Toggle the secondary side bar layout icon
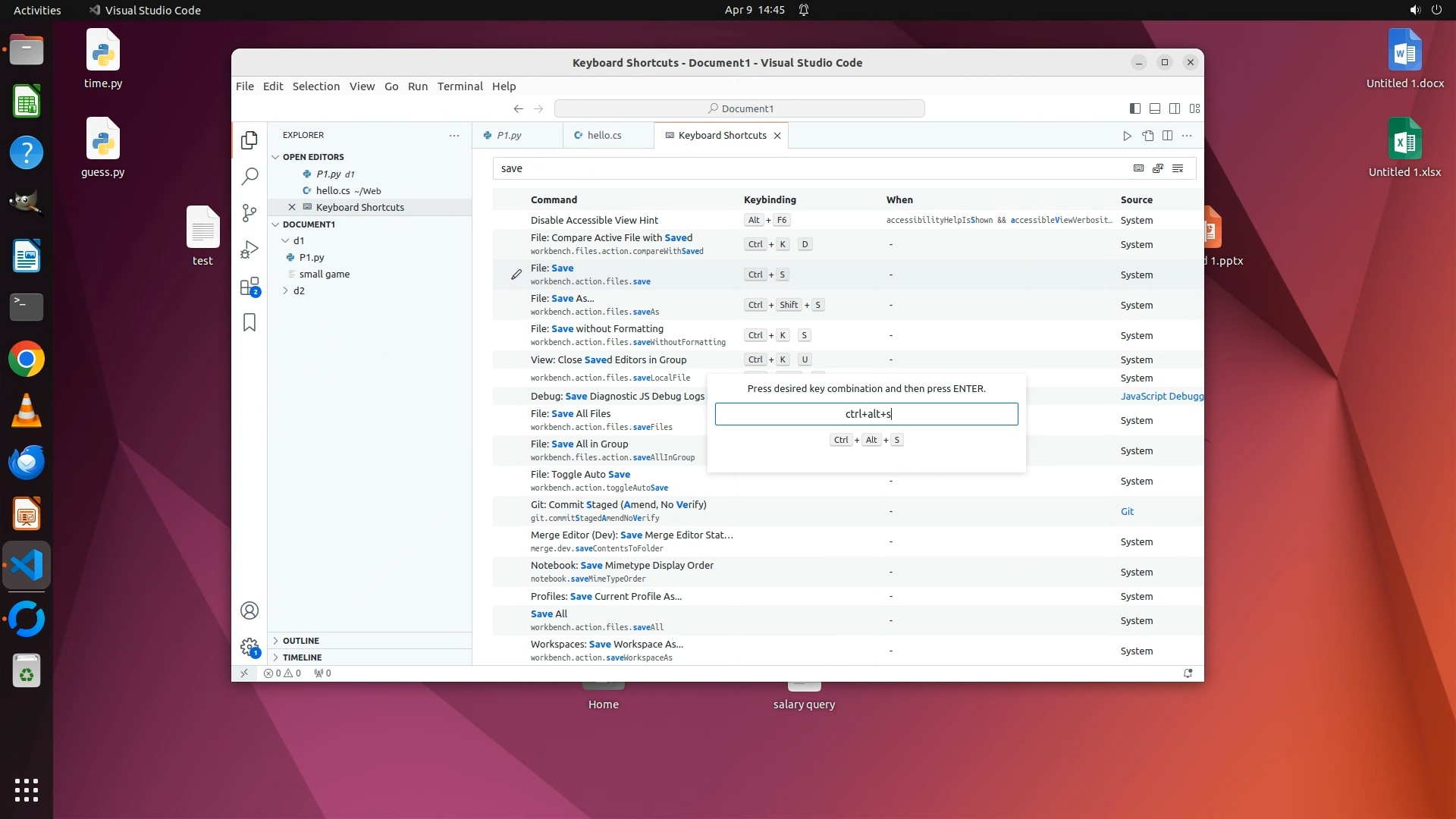1456x819 pixels. (x=1175, y=108)
